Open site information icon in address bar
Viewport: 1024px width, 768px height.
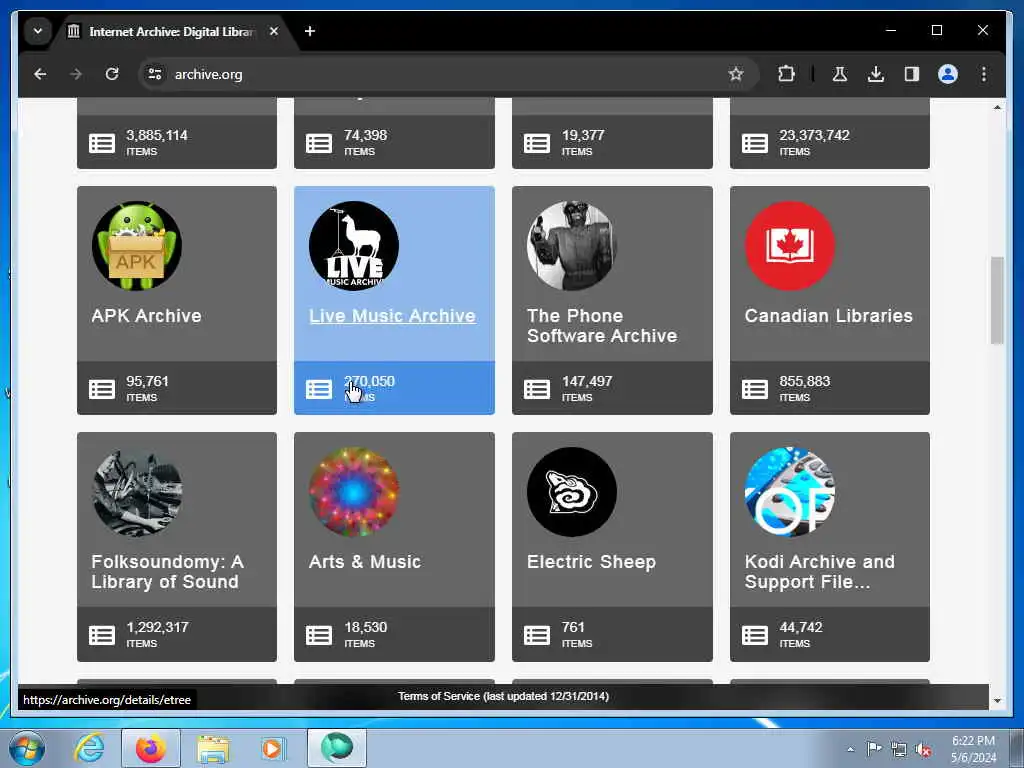click(155, 74)
